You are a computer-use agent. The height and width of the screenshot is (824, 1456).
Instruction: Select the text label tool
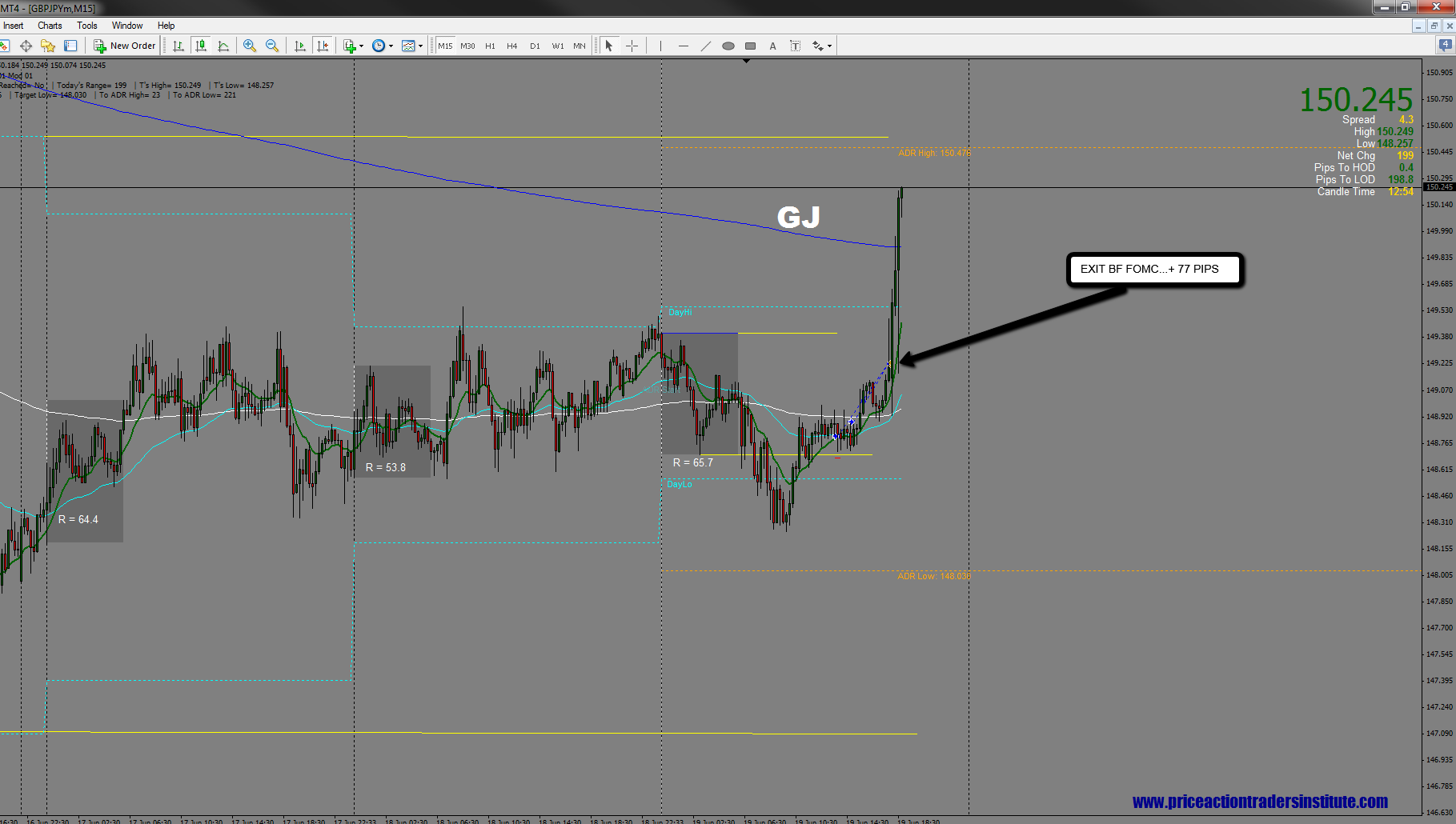[x=795, y=46]
